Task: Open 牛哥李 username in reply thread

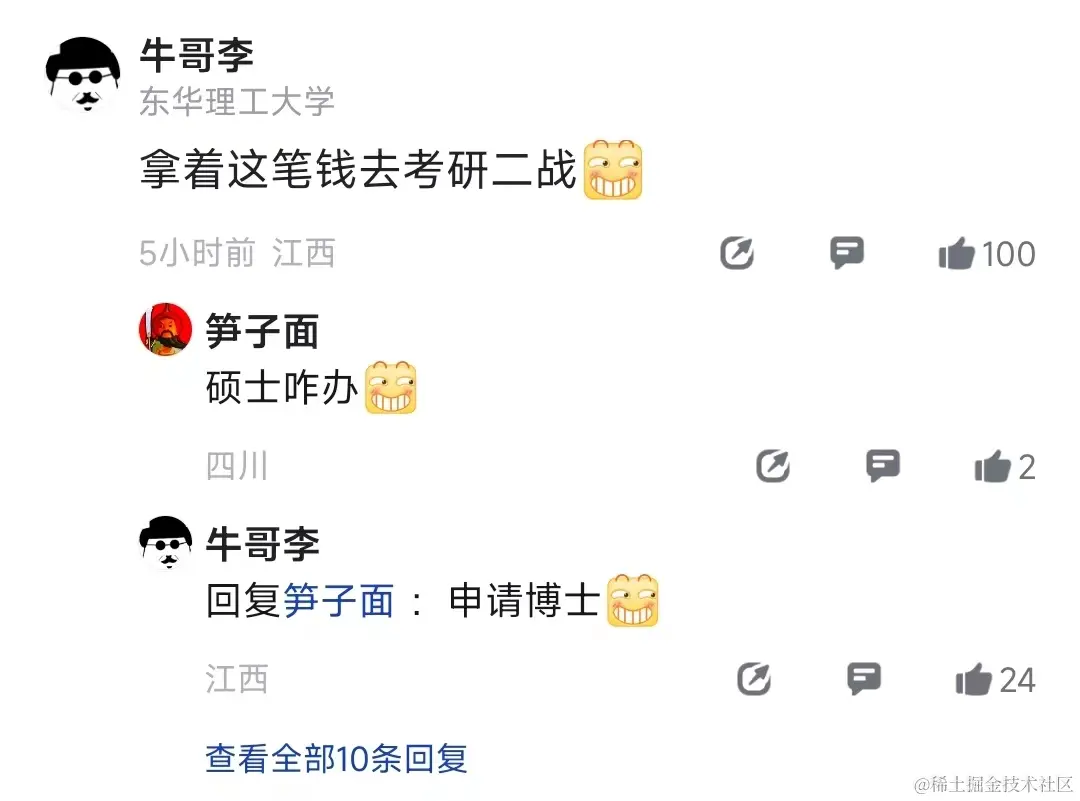Action: click(262, 544)
